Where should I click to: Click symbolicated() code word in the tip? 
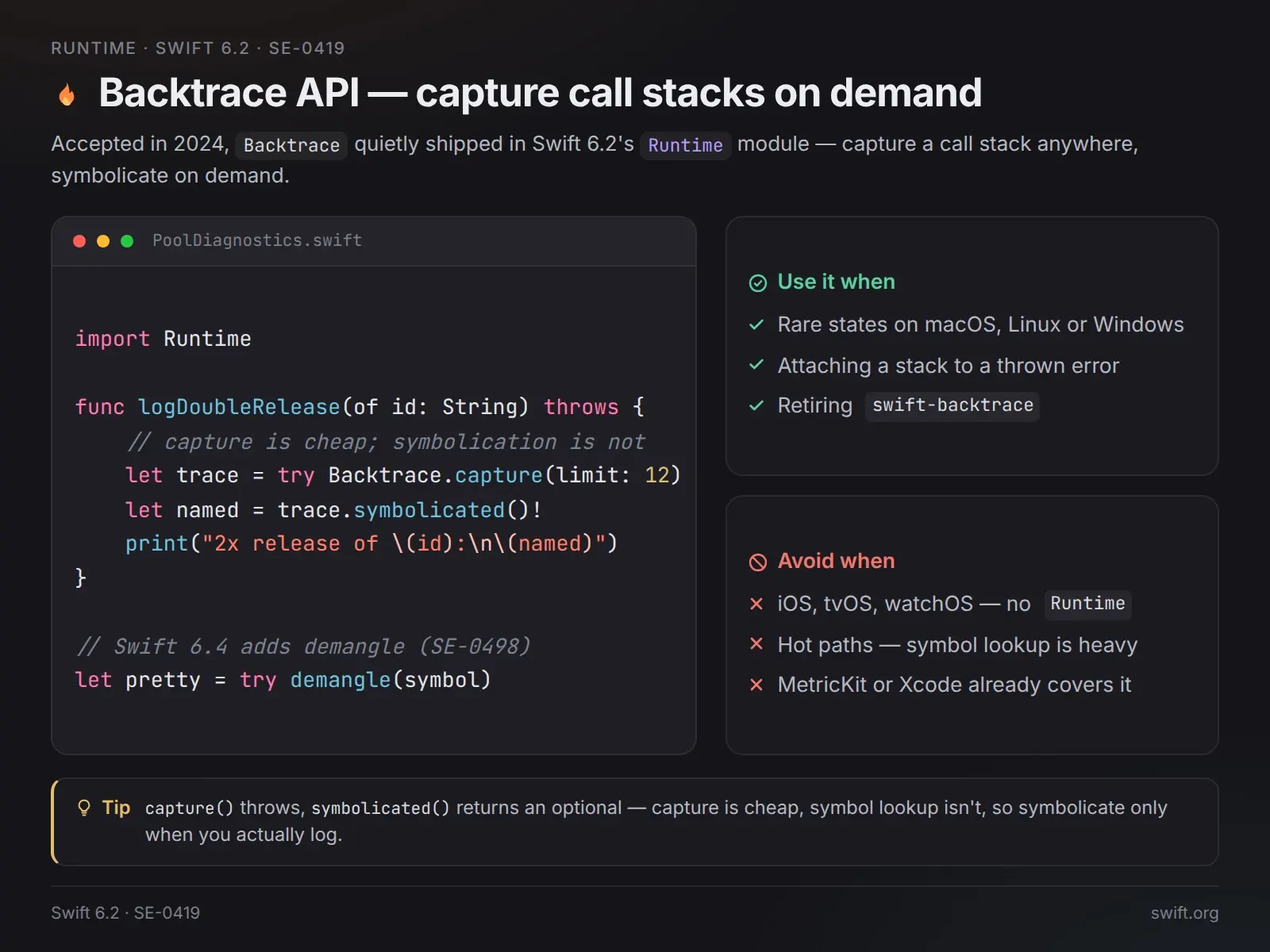coord(380,808)
